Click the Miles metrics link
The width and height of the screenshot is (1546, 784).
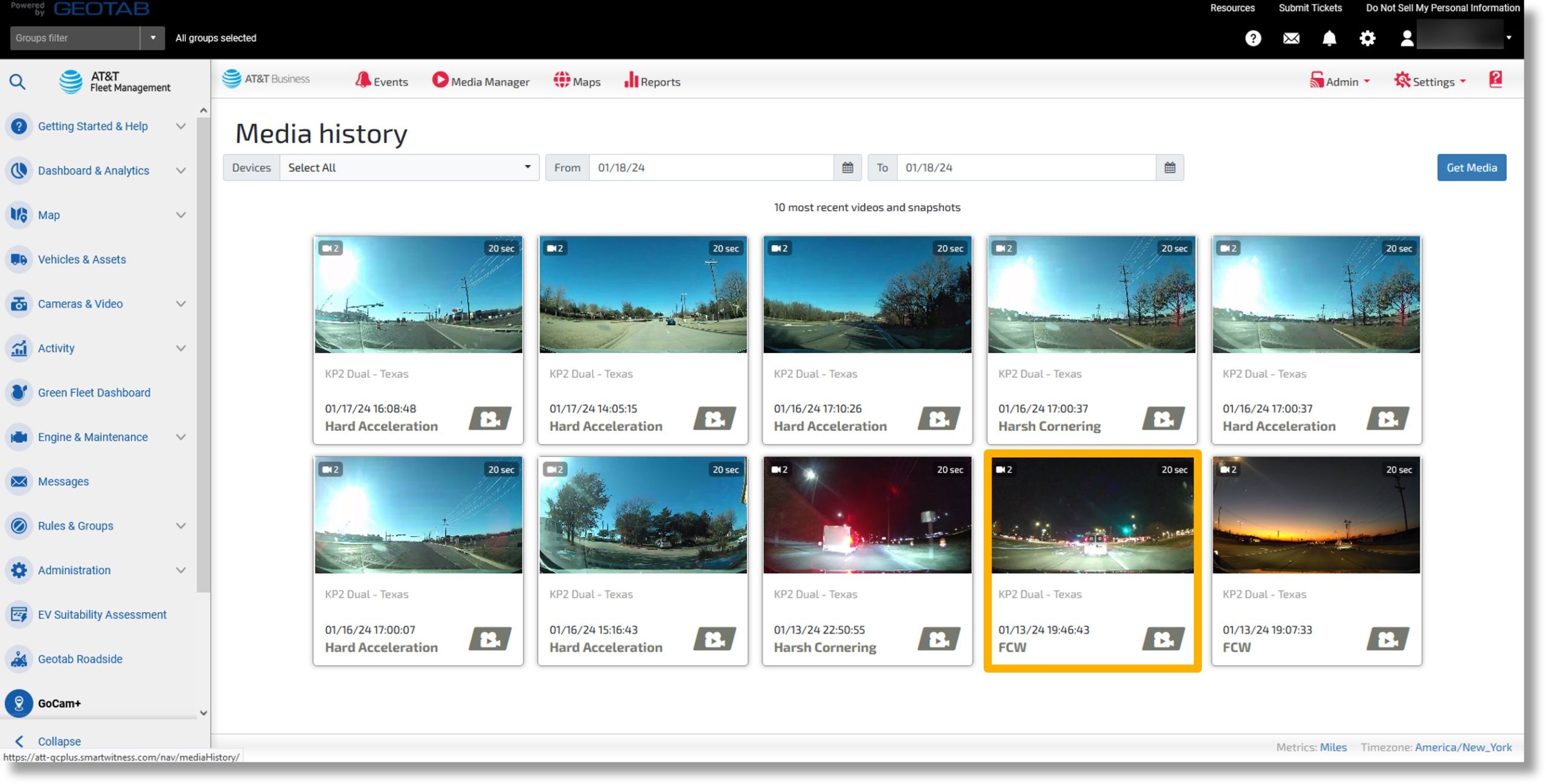coord(1333,747)
